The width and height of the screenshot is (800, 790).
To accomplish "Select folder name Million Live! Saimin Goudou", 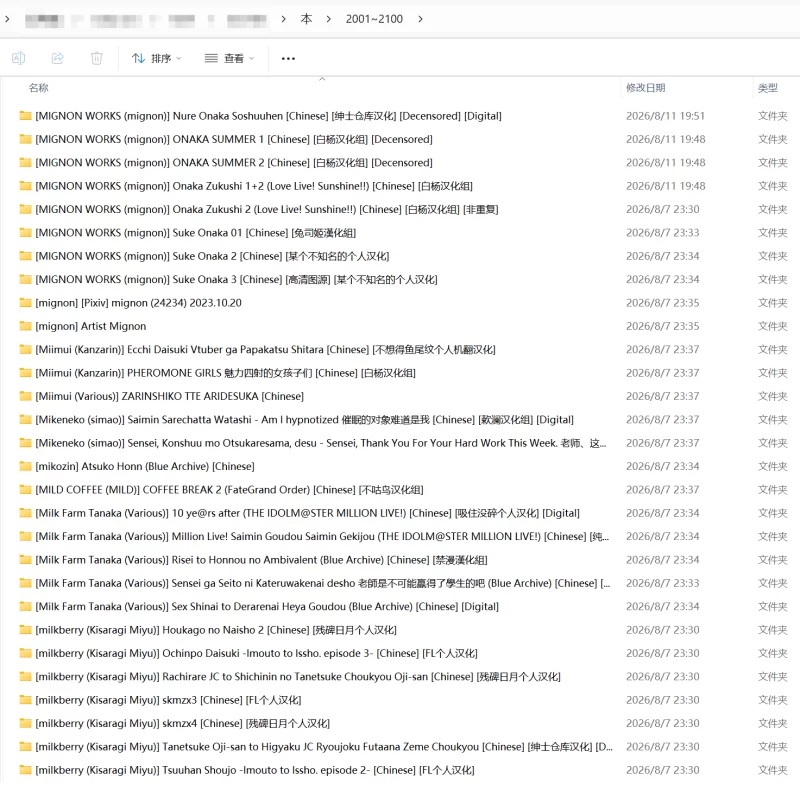I will coord(322,536).
